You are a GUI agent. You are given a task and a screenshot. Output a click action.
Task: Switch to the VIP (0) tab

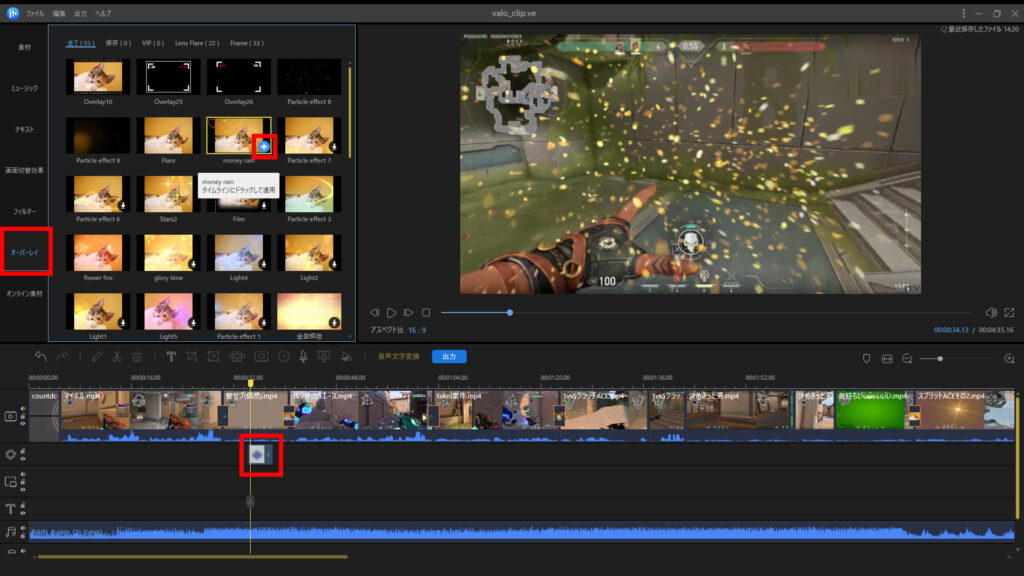tap(153, 43)
